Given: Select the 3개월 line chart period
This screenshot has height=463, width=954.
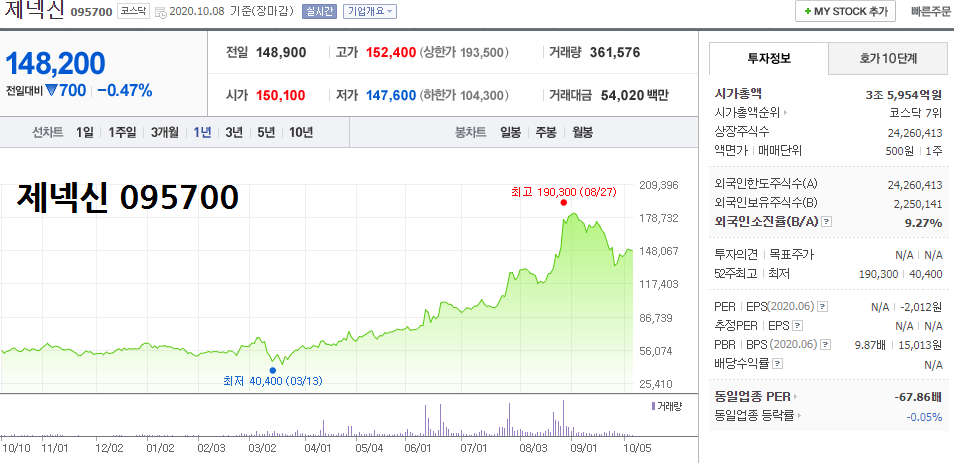Looking at the screenshot, I should coord(165,132).
